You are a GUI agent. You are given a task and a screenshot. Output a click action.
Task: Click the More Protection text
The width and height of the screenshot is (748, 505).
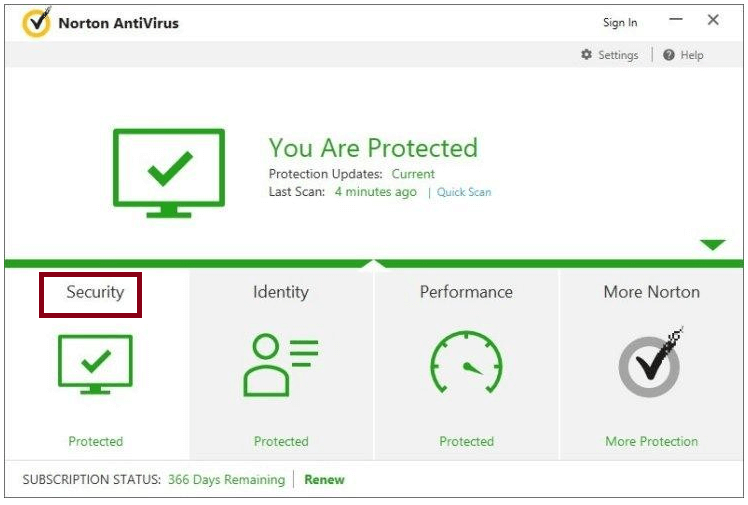(x=652, y=441)
